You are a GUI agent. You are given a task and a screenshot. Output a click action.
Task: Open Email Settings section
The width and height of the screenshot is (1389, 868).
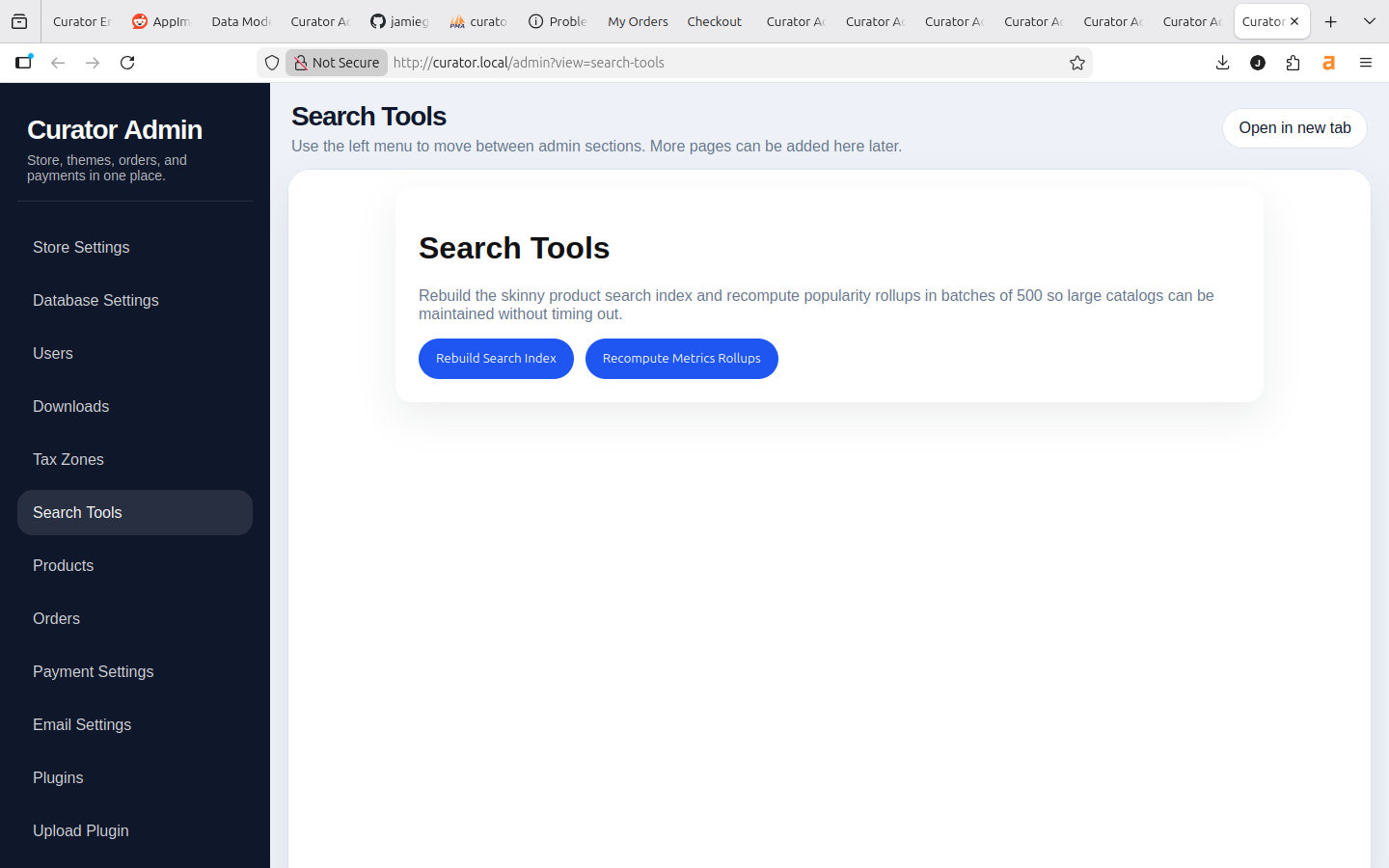[135, 725]
